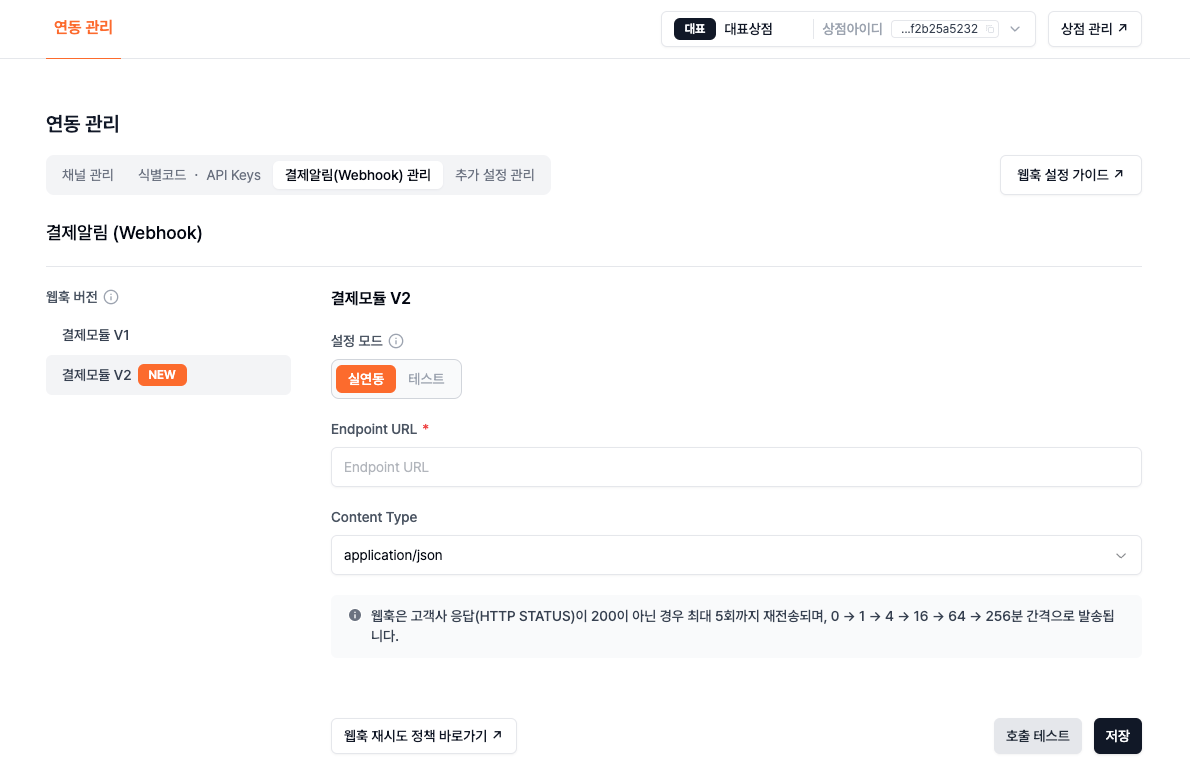The width and height of the screenshot is (1190, 778).
Task: Open 웹훅 재시도 정책 바로가기 link
Action: (x=423, y=735)
